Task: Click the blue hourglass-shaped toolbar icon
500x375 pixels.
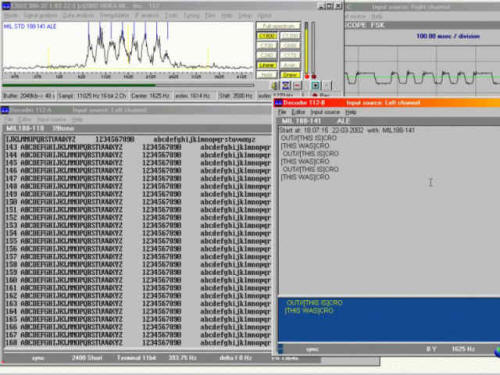Action: point(286,85)
